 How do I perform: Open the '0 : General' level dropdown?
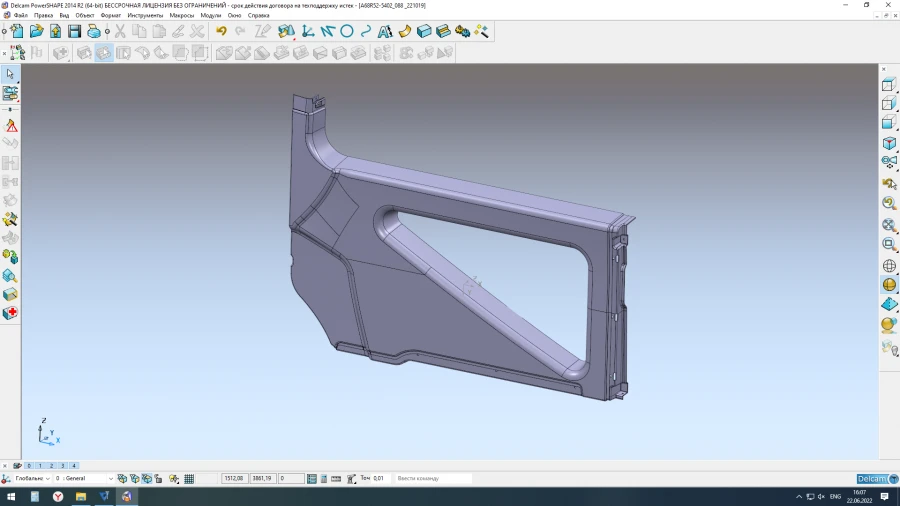click(x=110, y=479)
